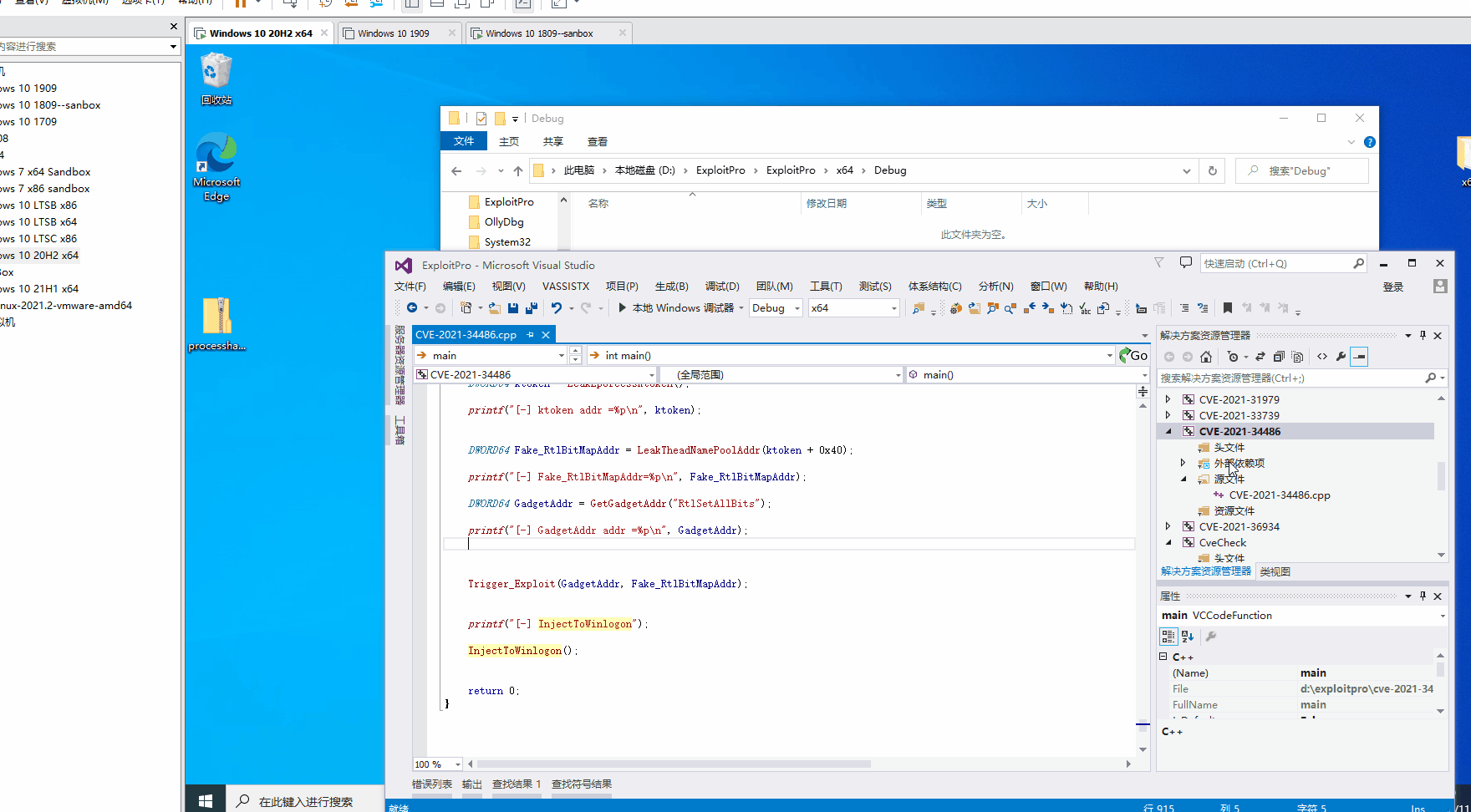Select the Recycle Bin desktop icon
Viewport: 1471px width, 812px height.
click(216, 79)
